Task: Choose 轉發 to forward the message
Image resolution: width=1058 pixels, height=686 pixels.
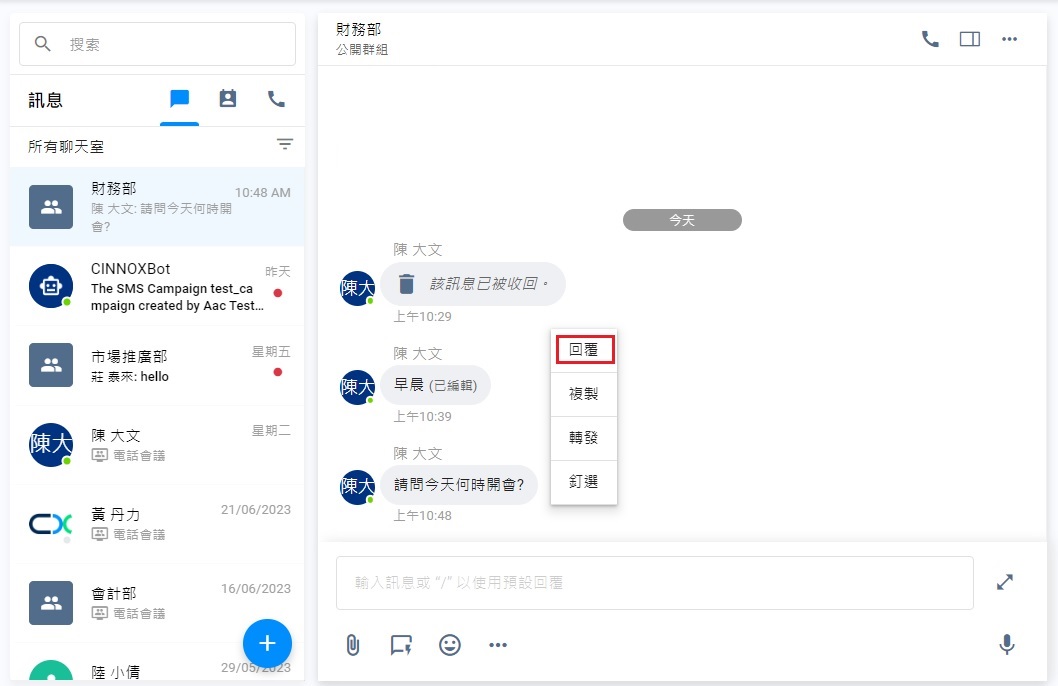Action: 584,437
